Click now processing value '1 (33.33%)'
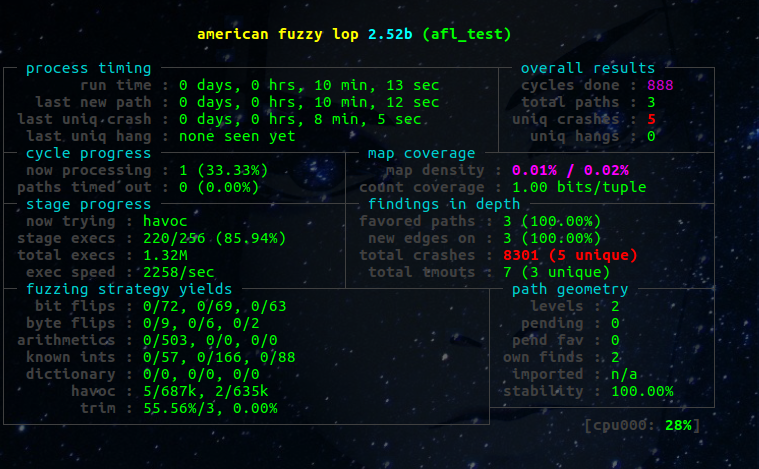The width and height of the screenshot is (759, 469). click(224, 170)
